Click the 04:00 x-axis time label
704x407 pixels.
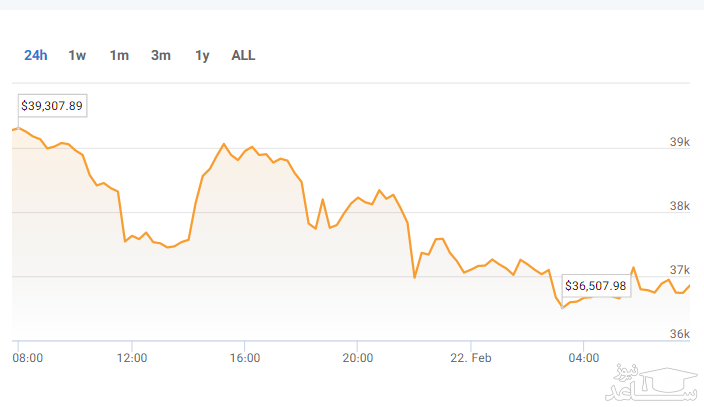(x=584, y=357)
